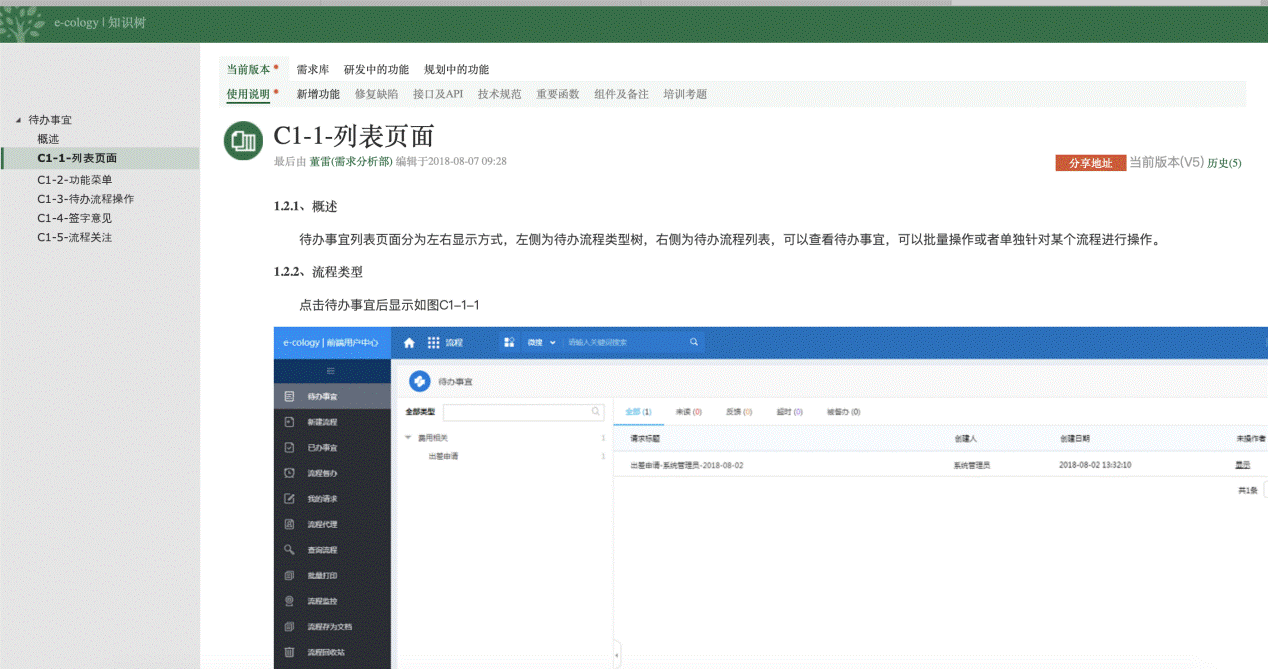Collapse the 费用相关 category arrow
Image resolution: width=1268 pixels, height=669 pixels.
(x=408, y=438)
